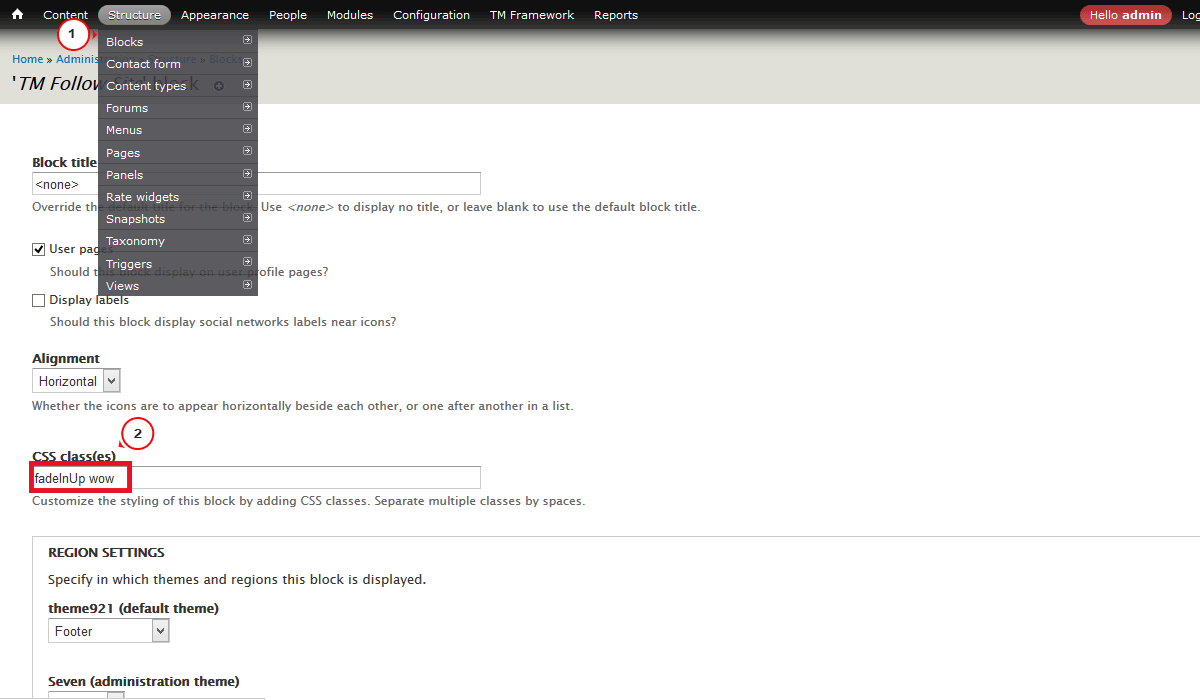Go to the admin home icon
Viewport: 1200px width, 700px height.
(17, 14)
